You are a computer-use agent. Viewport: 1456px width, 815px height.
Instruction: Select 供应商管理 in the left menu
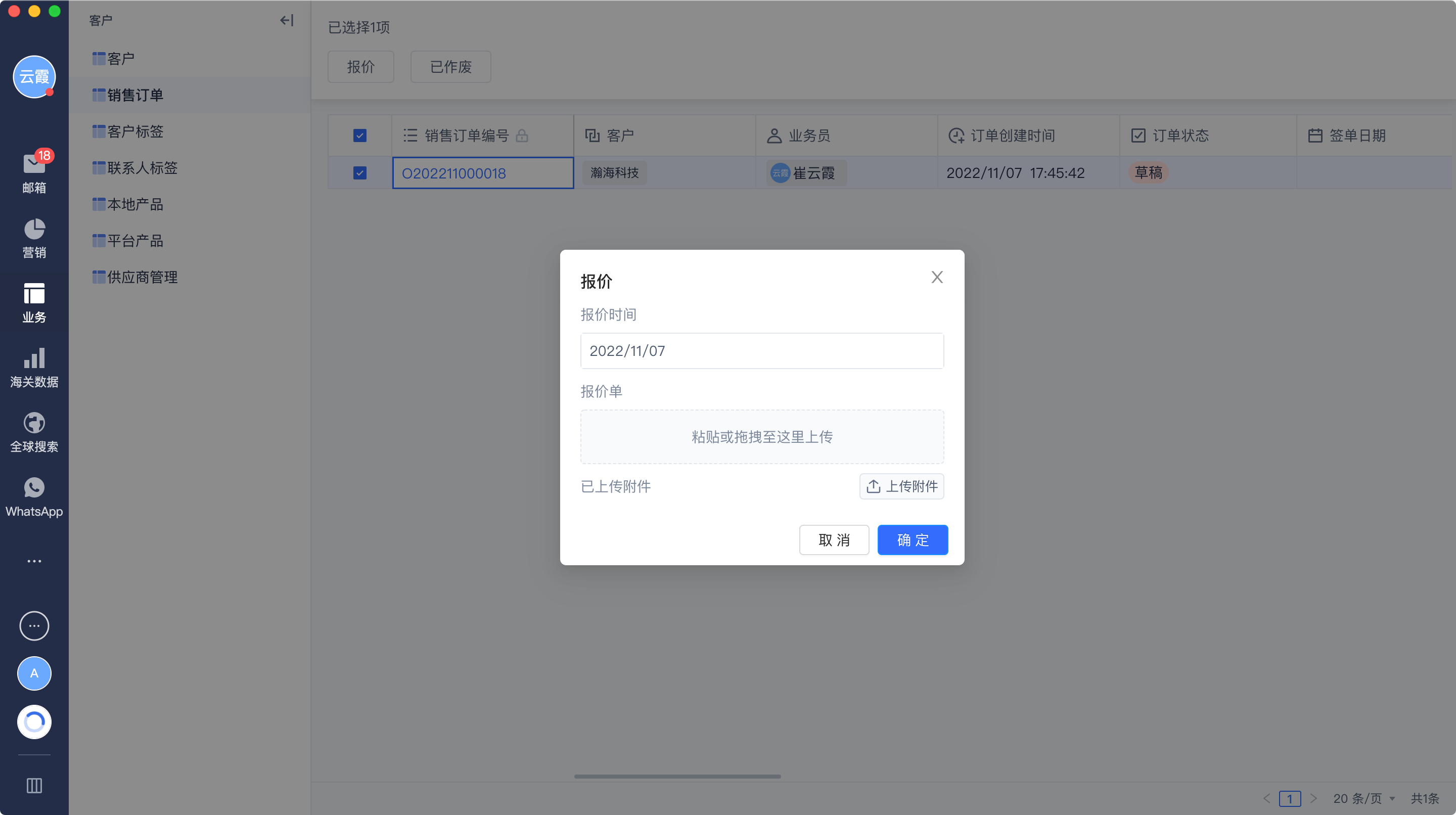(x=142, y=277)
